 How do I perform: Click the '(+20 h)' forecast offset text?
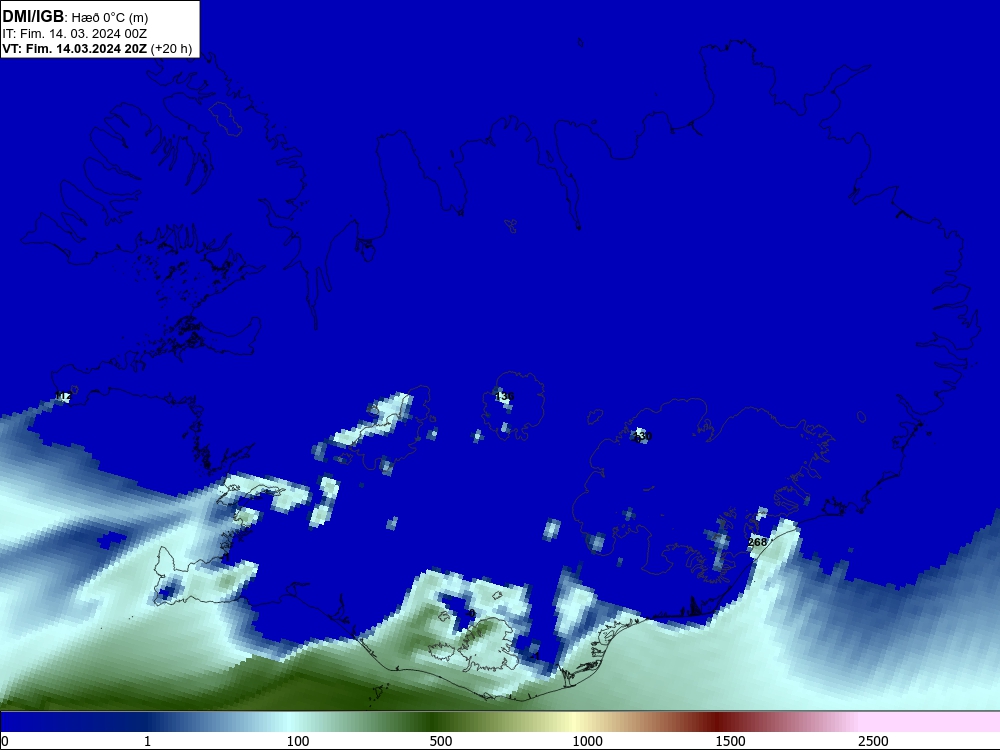point(171,49)
